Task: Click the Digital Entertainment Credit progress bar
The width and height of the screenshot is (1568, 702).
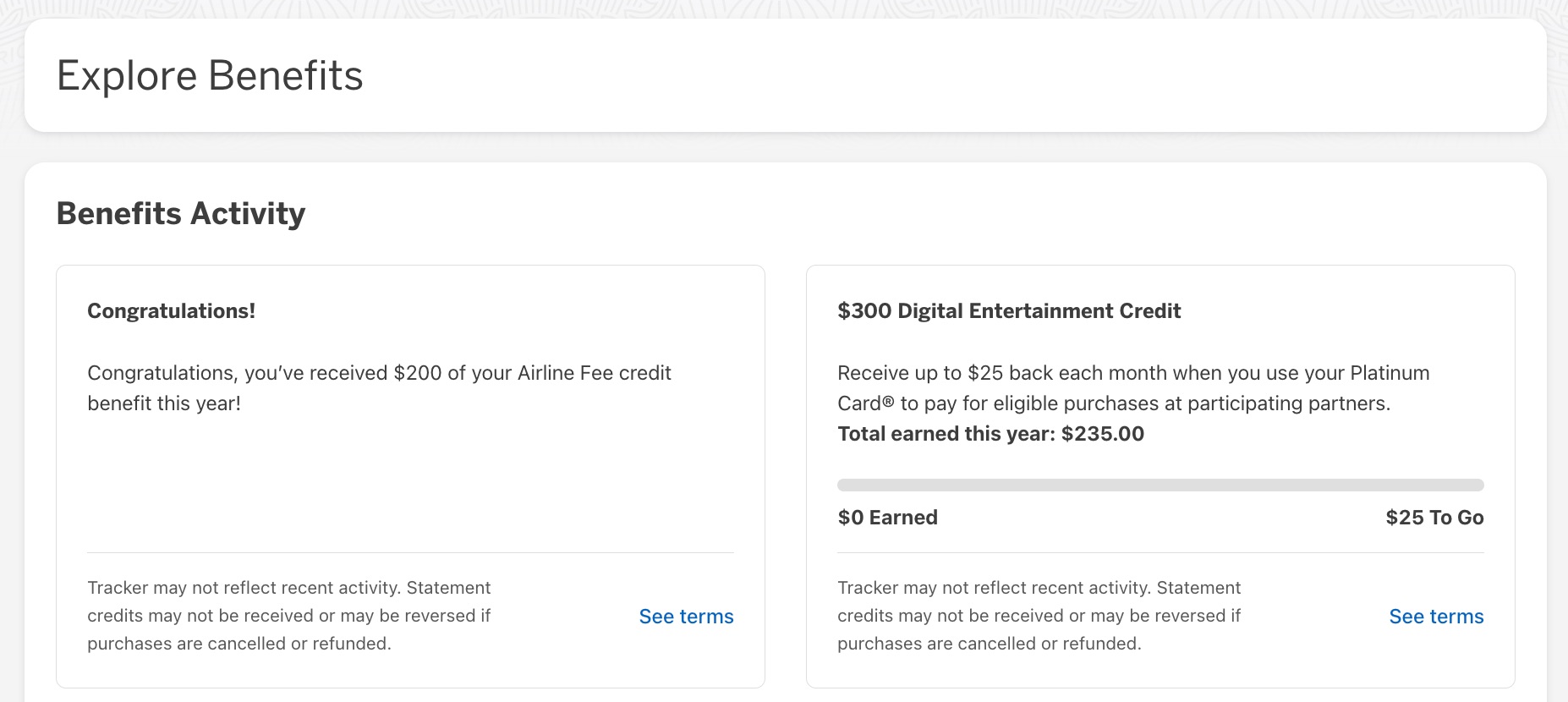Action: point(1160,485)
